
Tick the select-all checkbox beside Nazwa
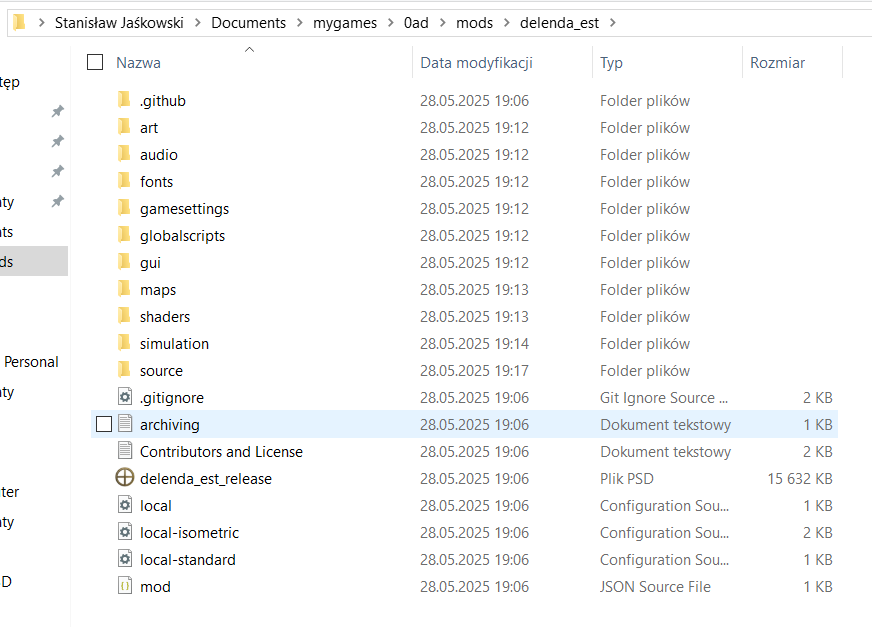click(95, 62)
